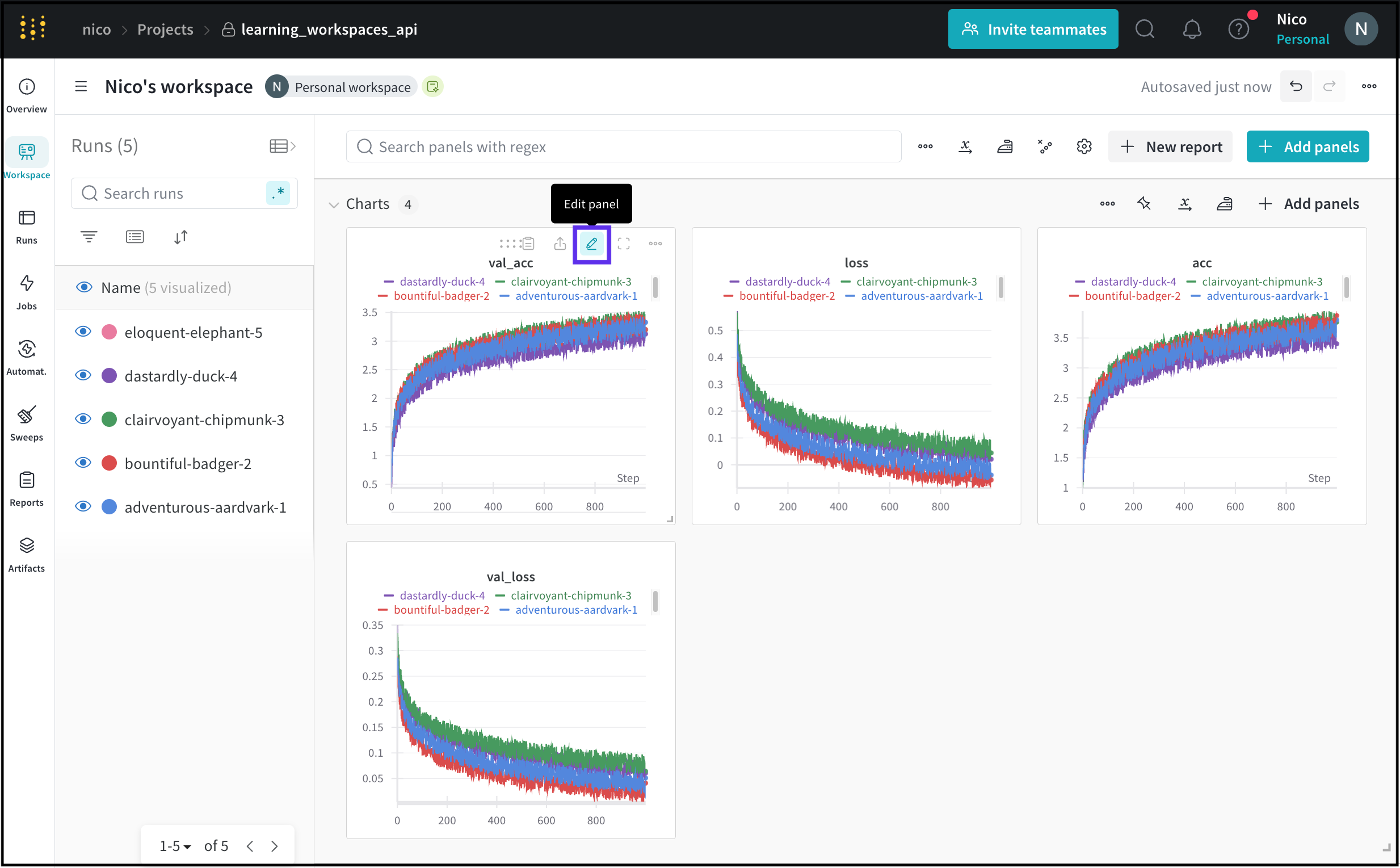Screen dimensions: 1400x868
Task: Open the 1-5 rows per page dropdown
Action: coord(174,846)
